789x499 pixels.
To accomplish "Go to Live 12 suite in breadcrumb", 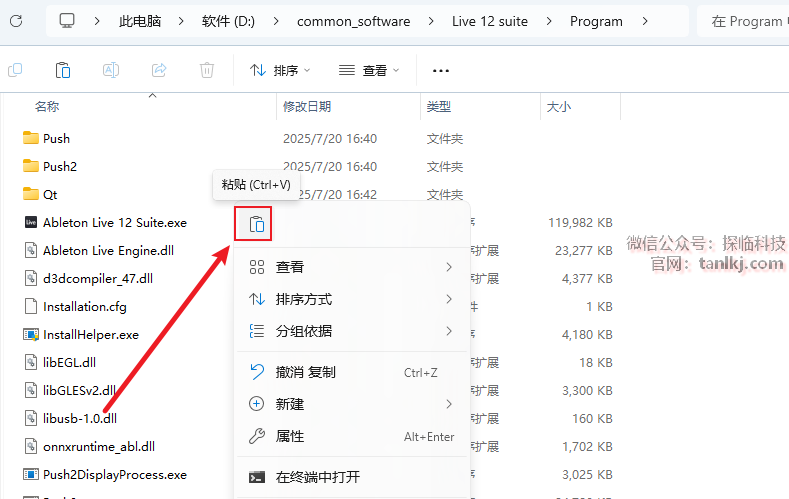I will point(490,21).
